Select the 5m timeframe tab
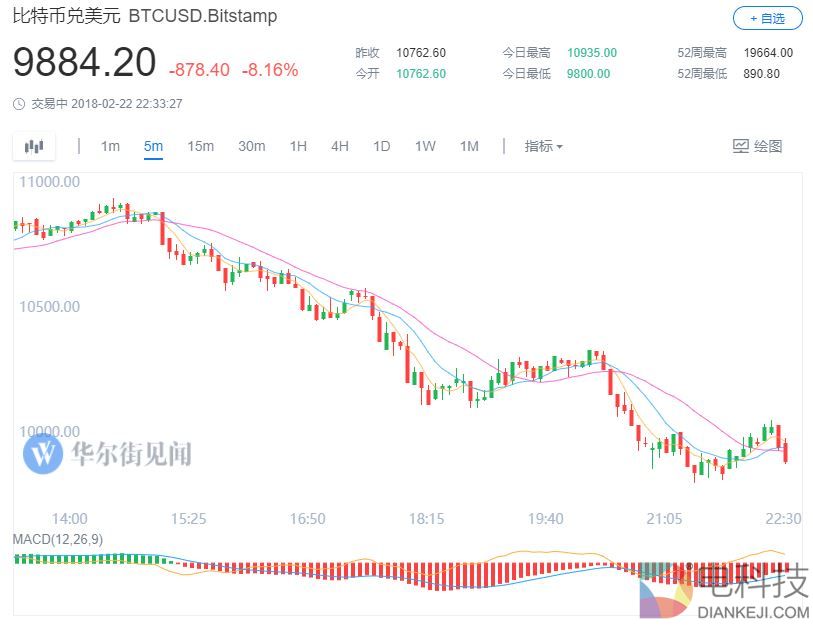 point(153,147)
